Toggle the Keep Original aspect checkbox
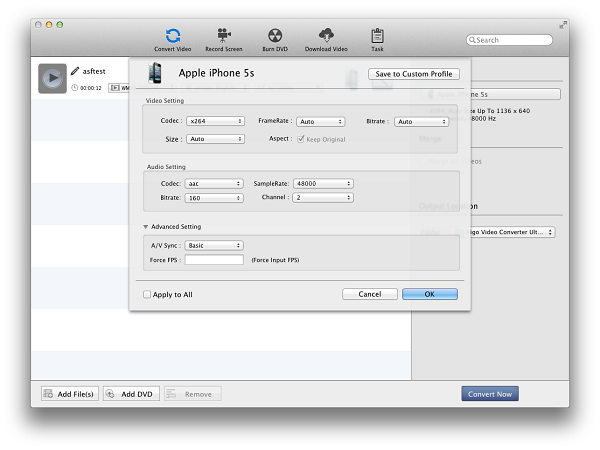This screenshot has height=450, width=600. (x=301, y=139)
